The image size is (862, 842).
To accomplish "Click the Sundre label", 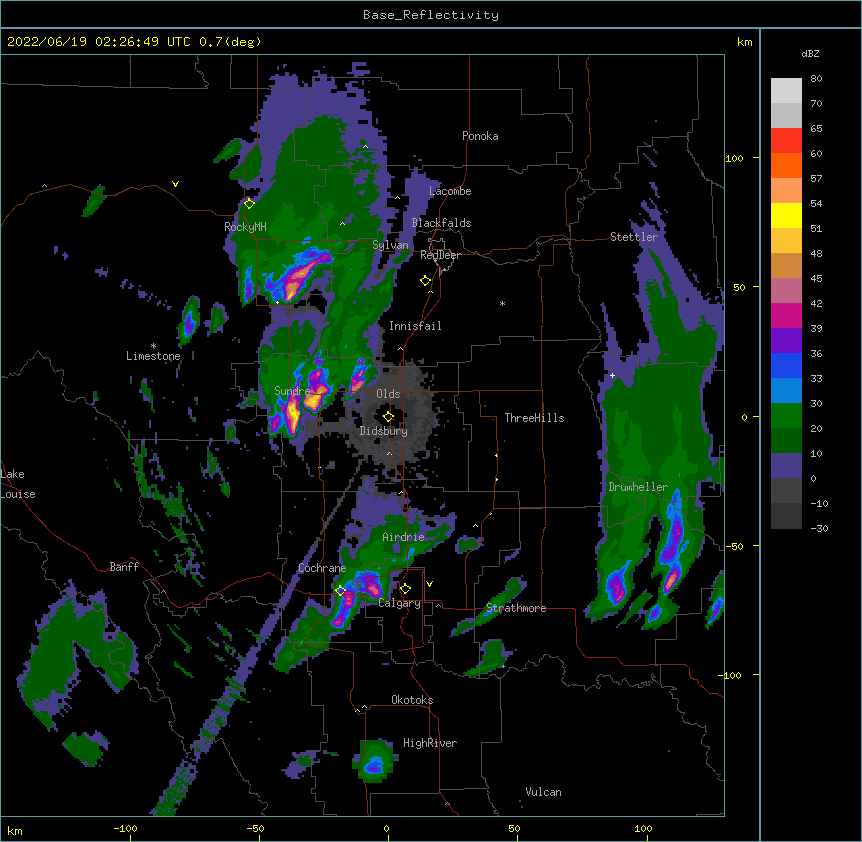I will point(292,391).
